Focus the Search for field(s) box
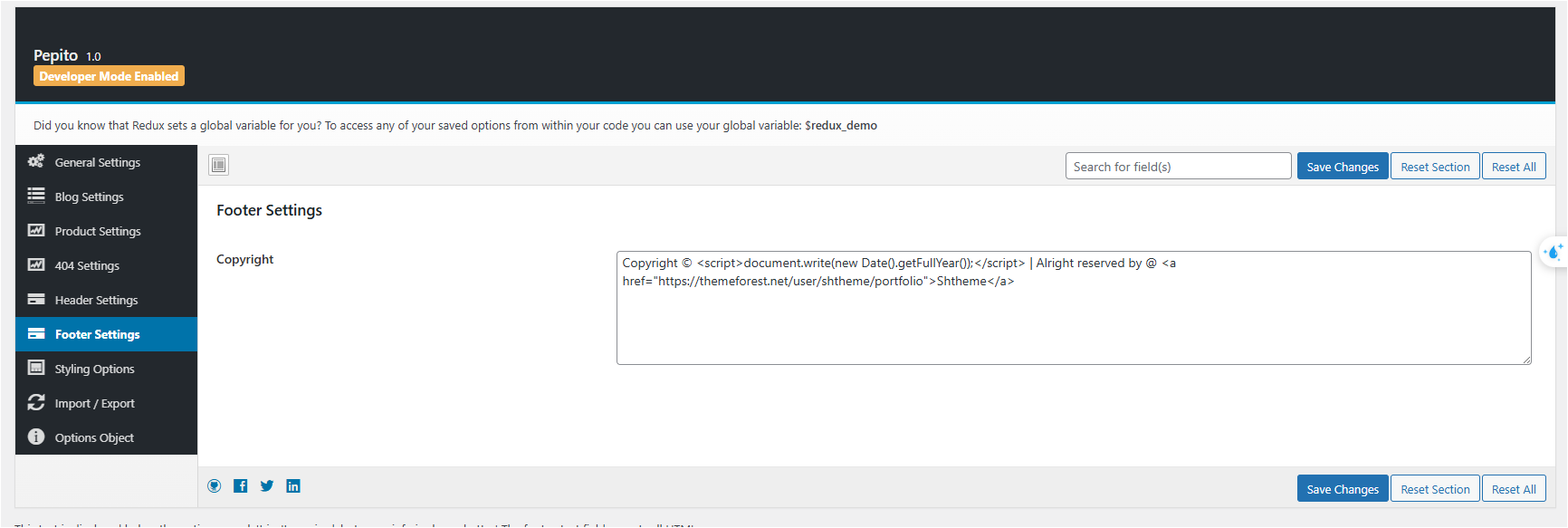1568x528 pixels. [x=1179, y=167]
